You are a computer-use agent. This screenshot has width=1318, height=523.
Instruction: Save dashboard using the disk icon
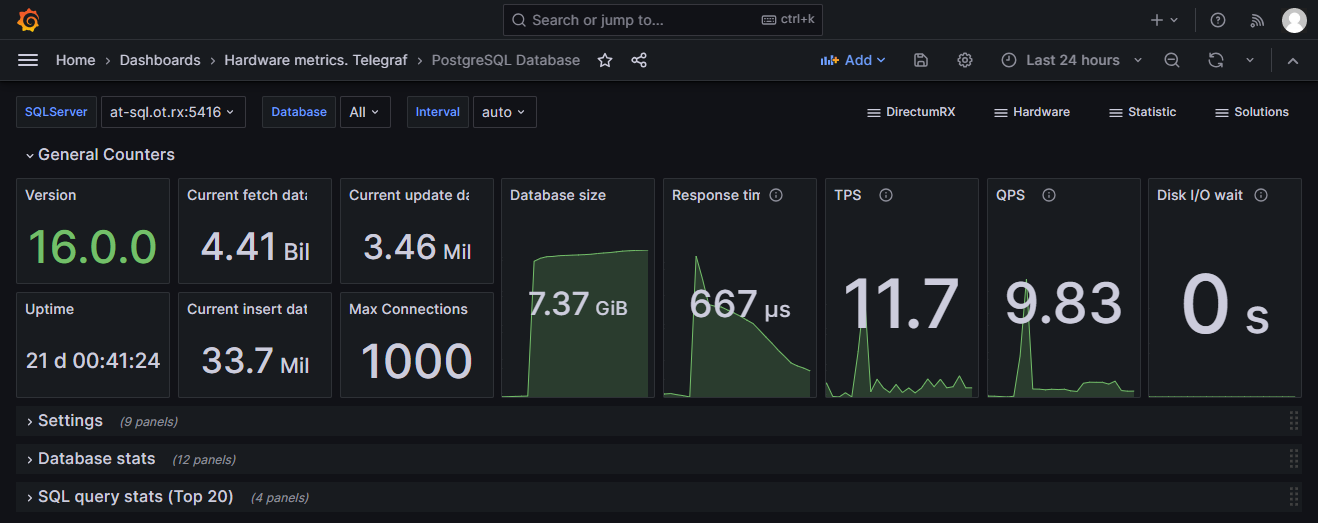(x=921, y=60)
